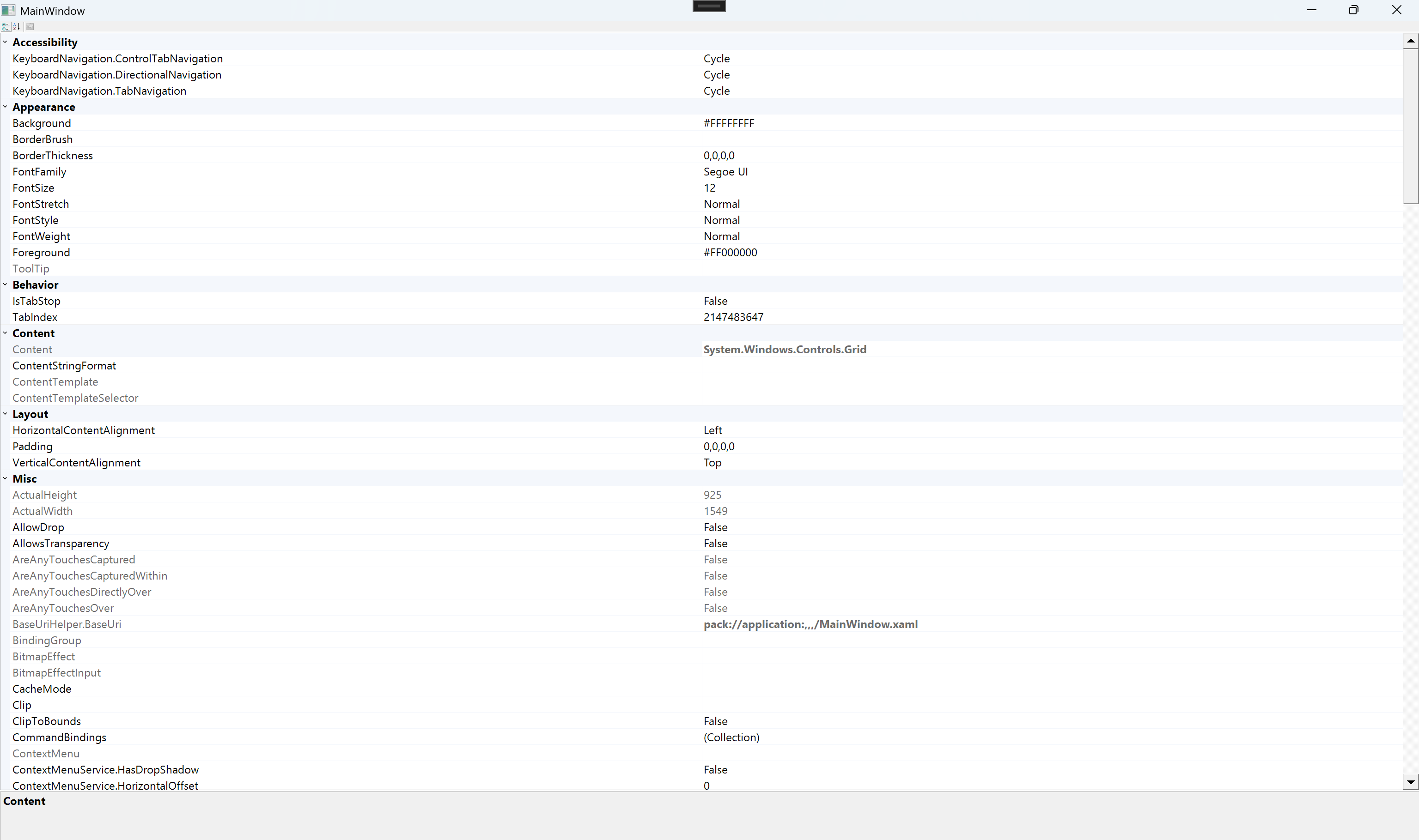The image size is (1419, 840).
Task: Collapse the Misc category
Action: [x=5, y=479]
